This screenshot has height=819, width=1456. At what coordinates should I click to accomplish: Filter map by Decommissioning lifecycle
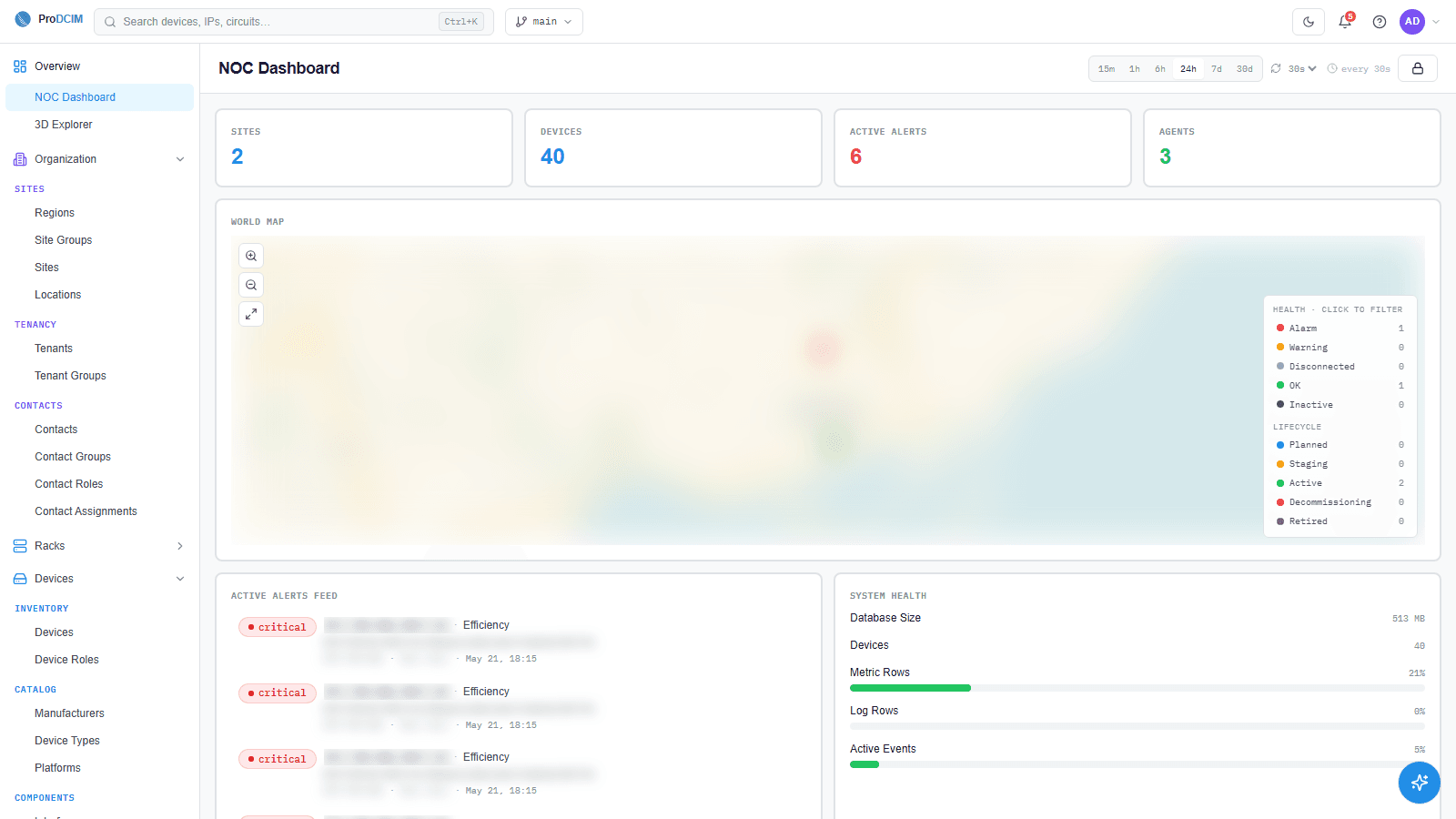tap(1340, 502)
